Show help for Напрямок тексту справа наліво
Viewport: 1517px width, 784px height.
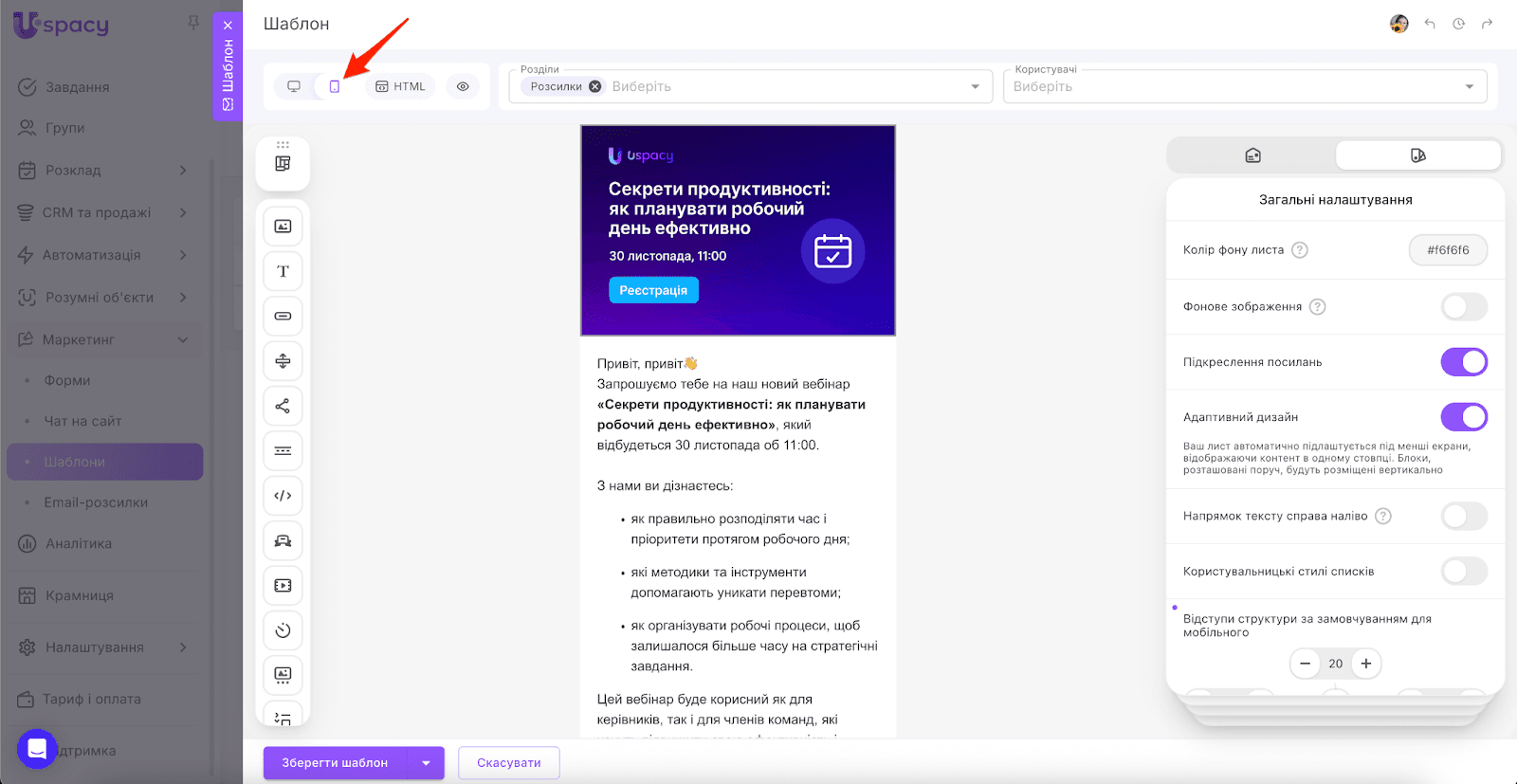(x=1383, y=517)
